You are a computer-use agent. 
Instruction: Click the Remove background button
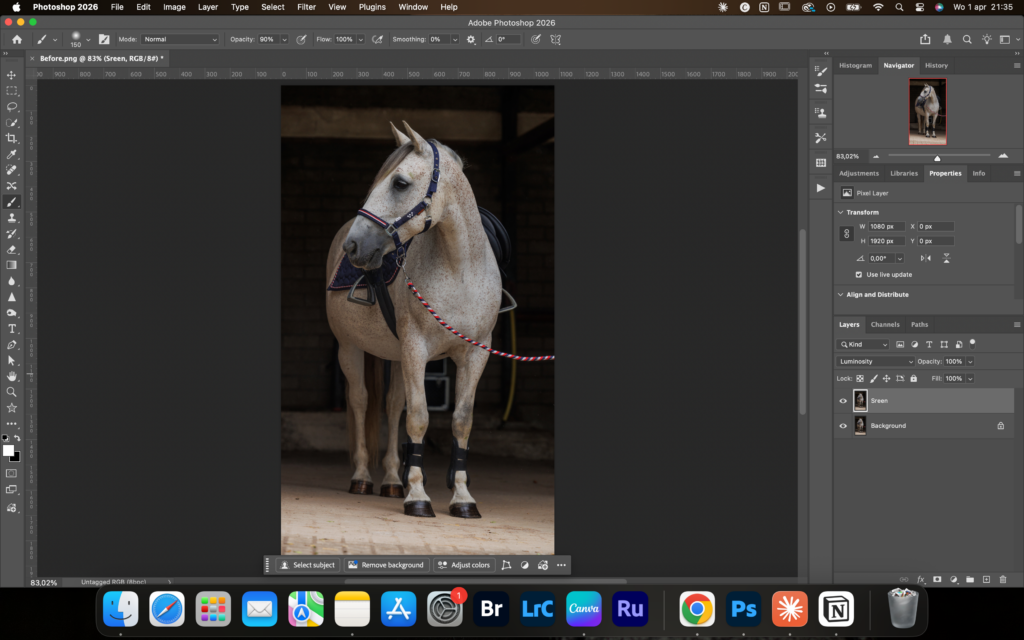(386, 565)
